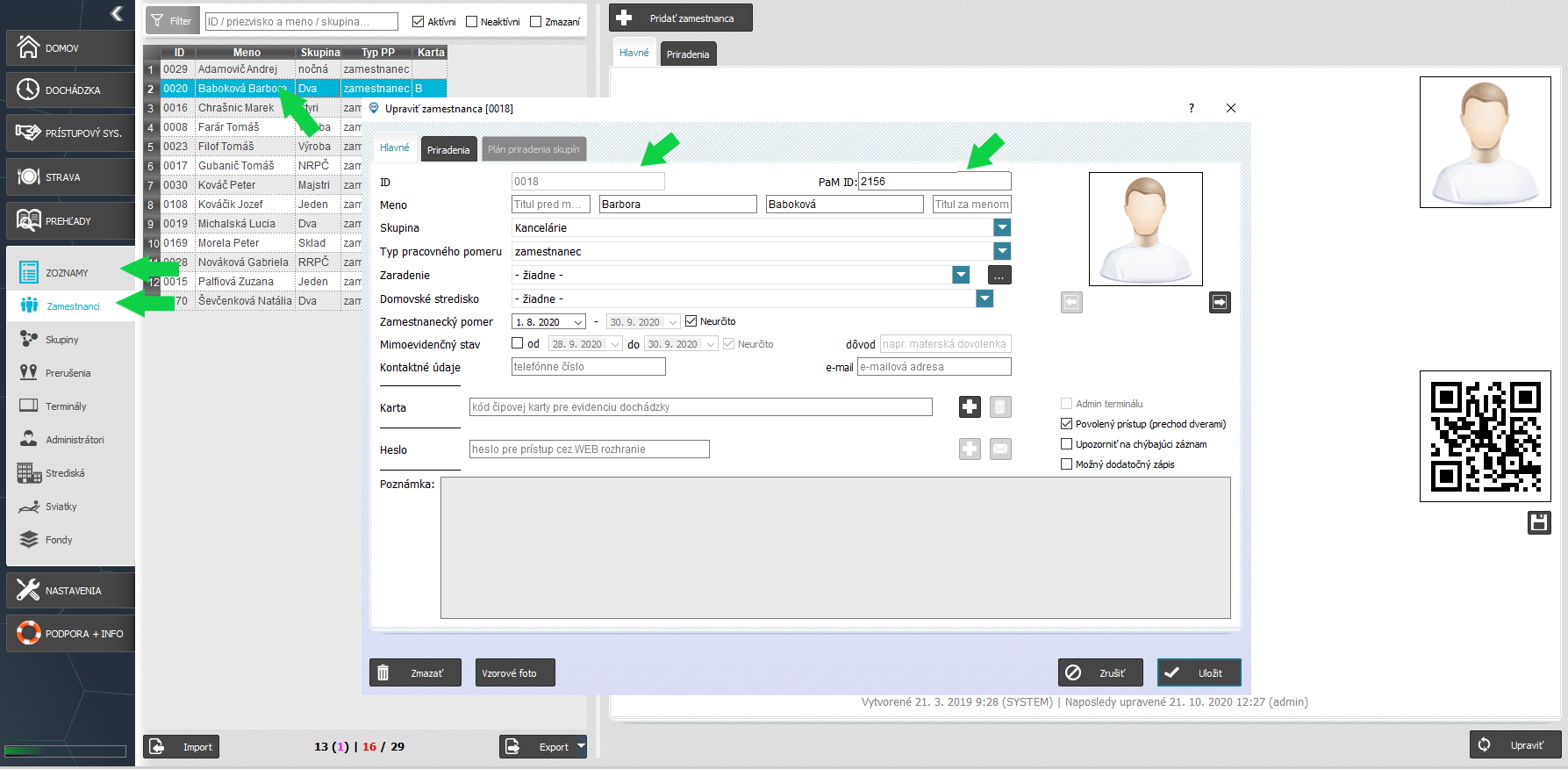Open the STRAVA meals section
Viewport: 1568px width, 769px height.
pos(71,176)
